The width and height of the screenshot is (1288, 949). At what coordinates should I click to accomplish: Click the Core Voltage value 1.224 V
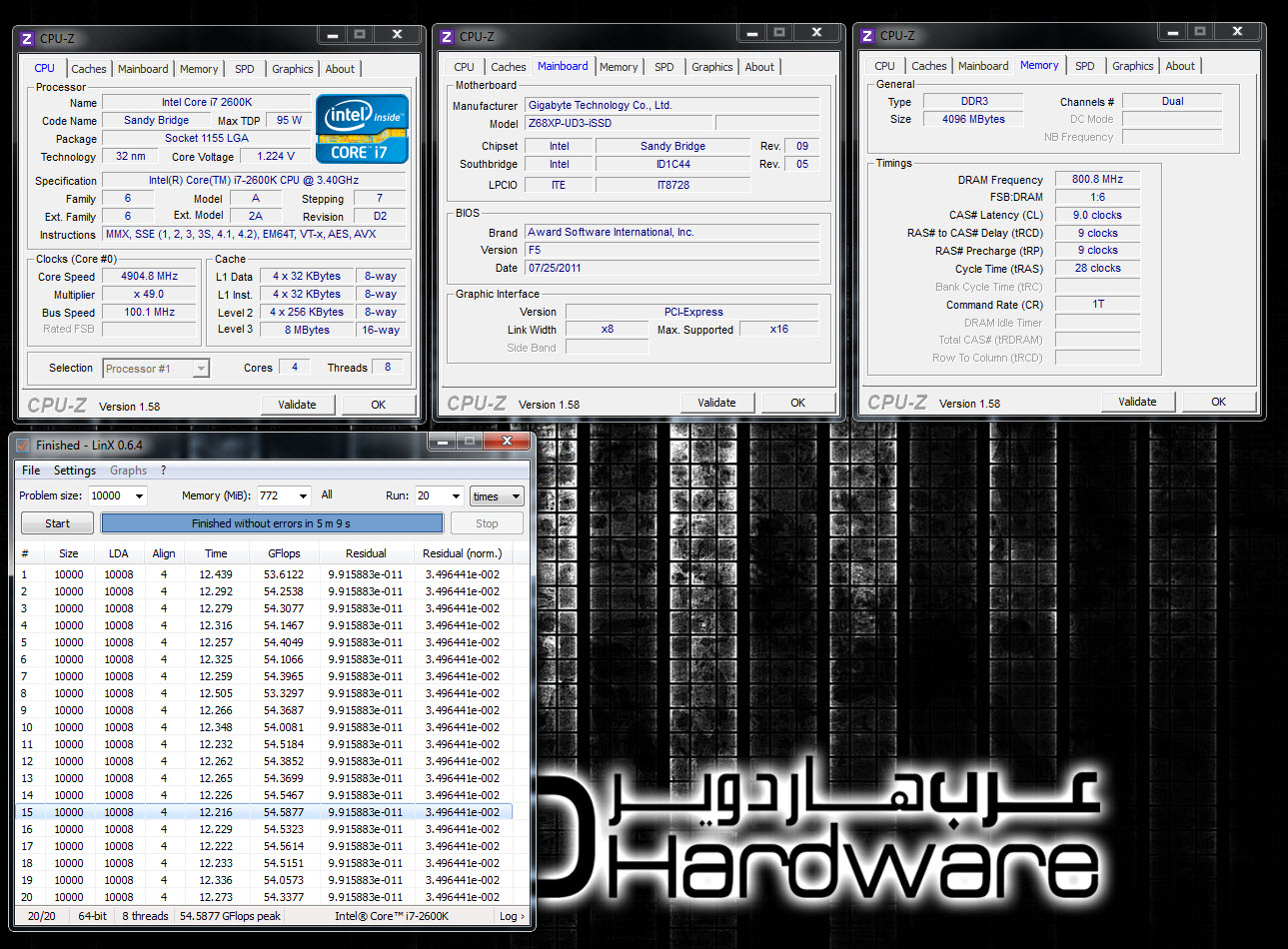click(276, 156)
